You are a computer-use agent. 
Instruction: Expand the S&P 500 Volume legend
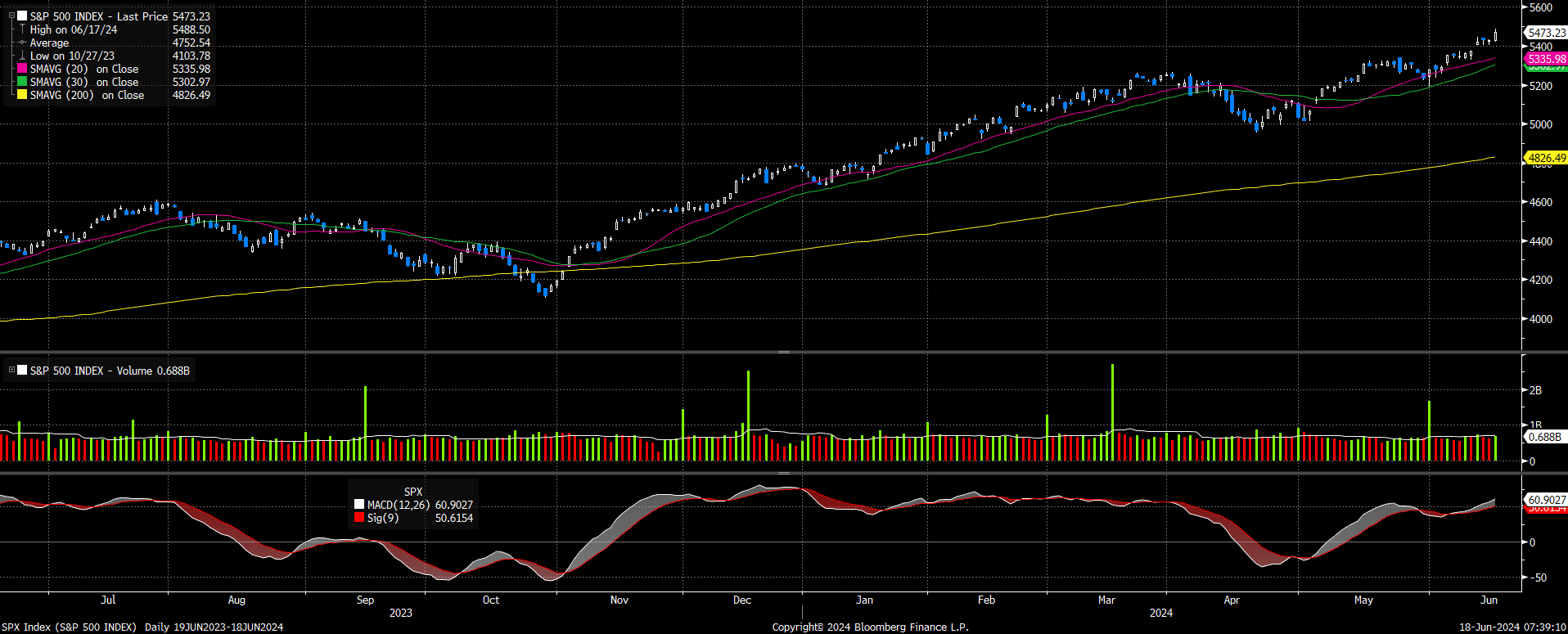[11, 370]
